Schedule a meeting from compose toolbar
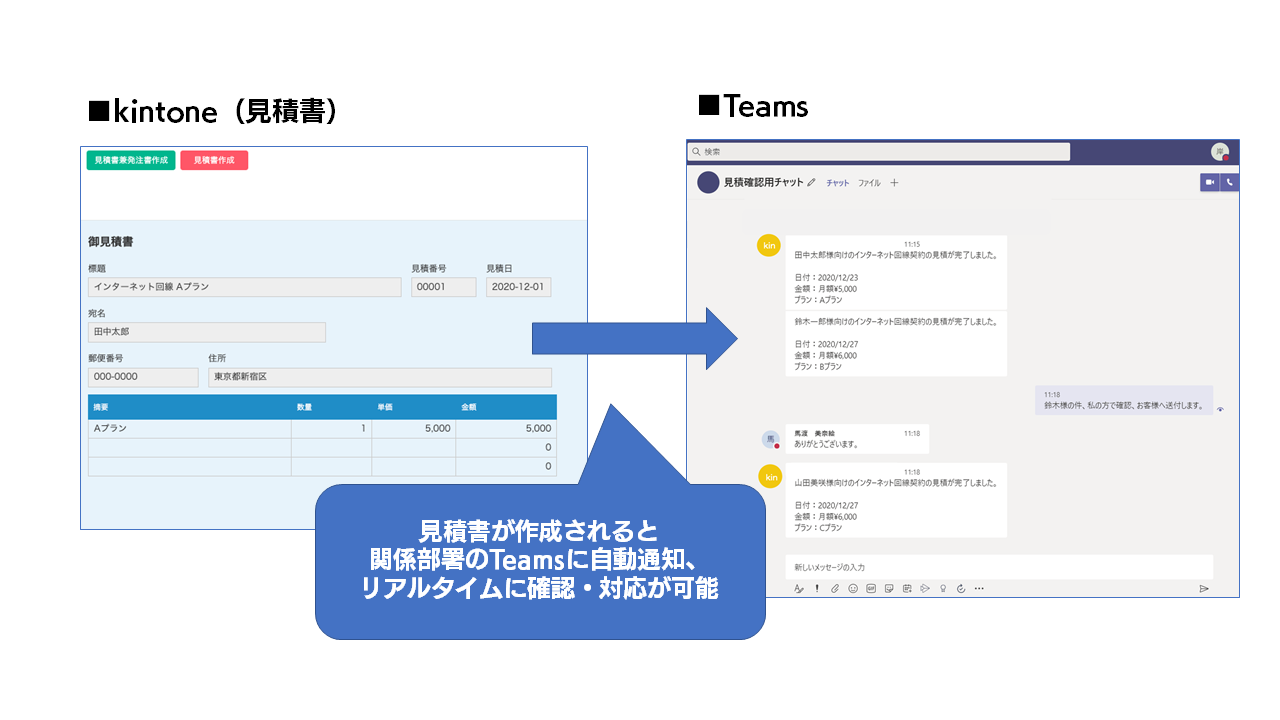The height and width of the screenshot is (720, 1280). click(x=907, y=588)
